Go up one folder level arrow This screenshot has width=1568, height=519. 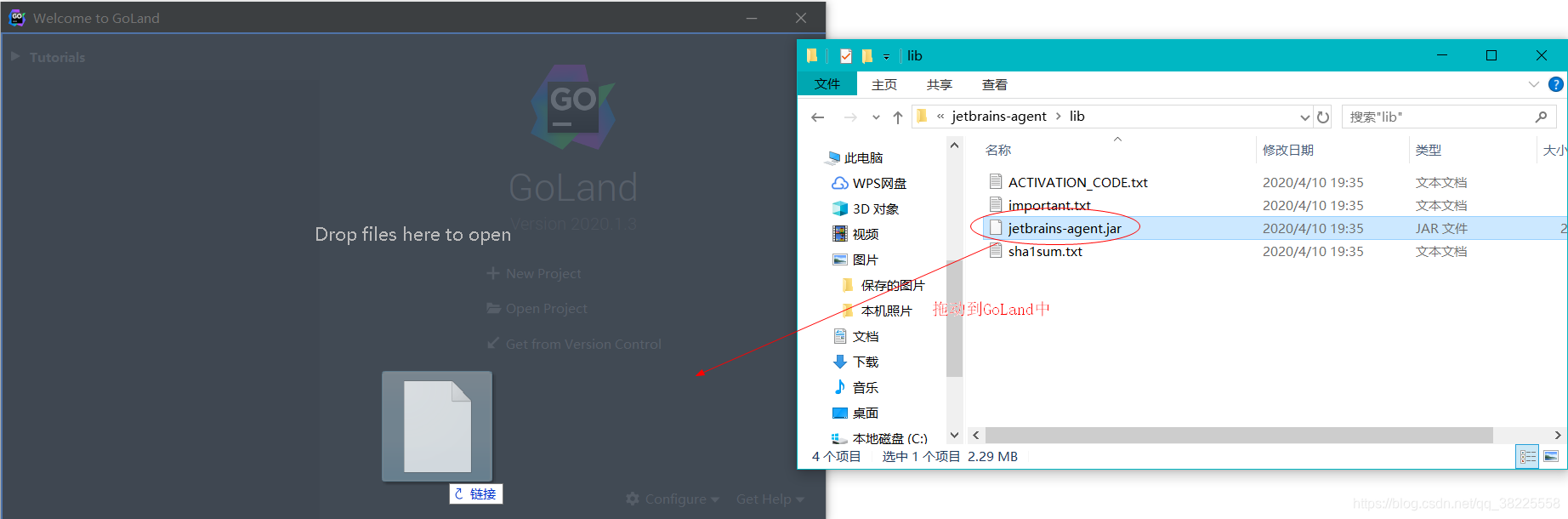pos(898,117)
